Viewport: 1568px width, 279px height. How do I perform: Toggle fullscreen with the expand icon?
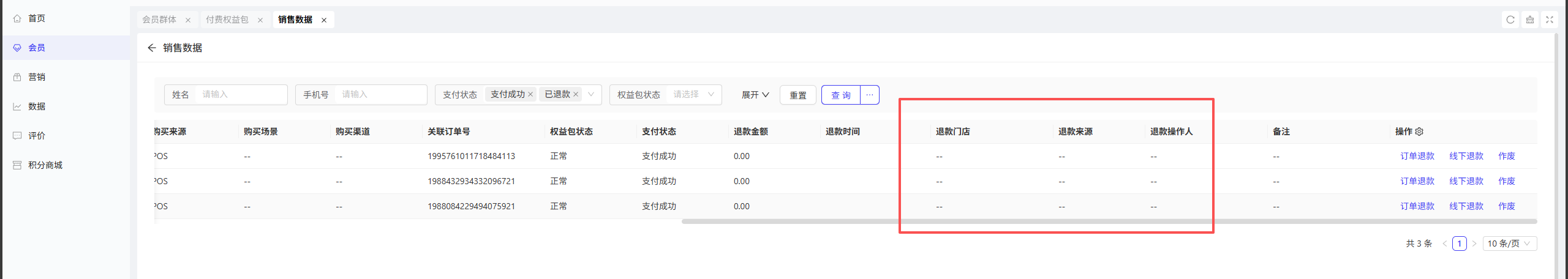[x=1550, y=20]
